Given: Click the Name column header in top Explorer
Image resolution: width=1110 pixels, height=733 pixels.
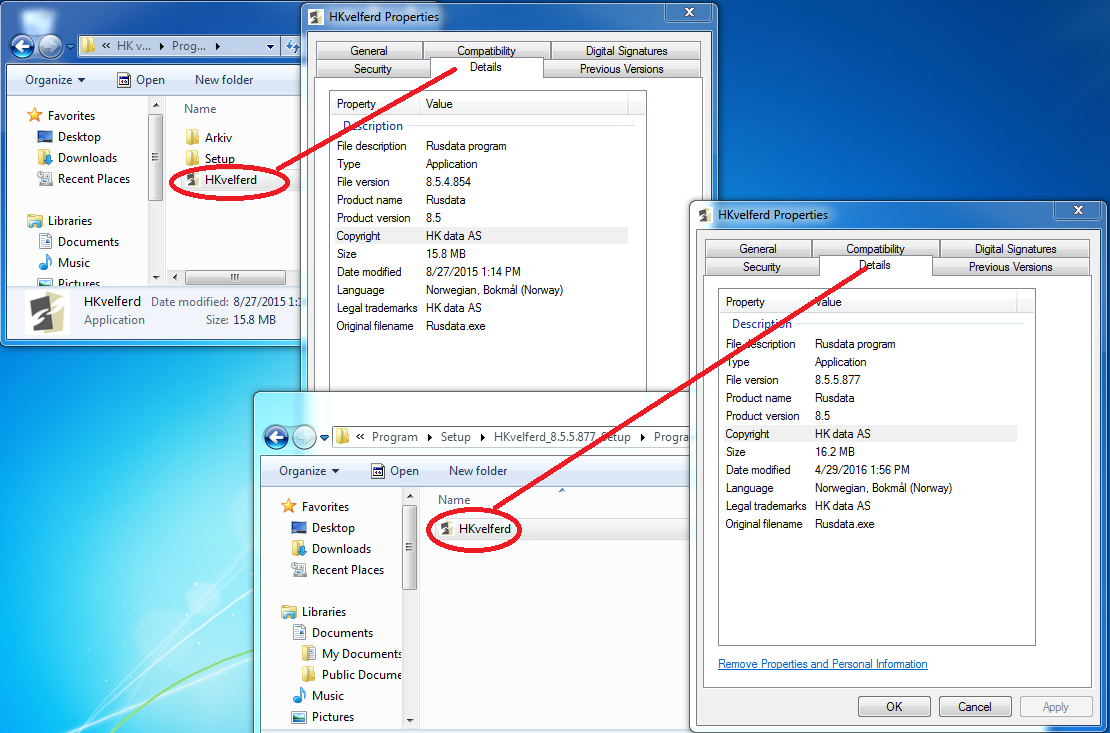Looking at the screenshot, I should coord(200,109).
